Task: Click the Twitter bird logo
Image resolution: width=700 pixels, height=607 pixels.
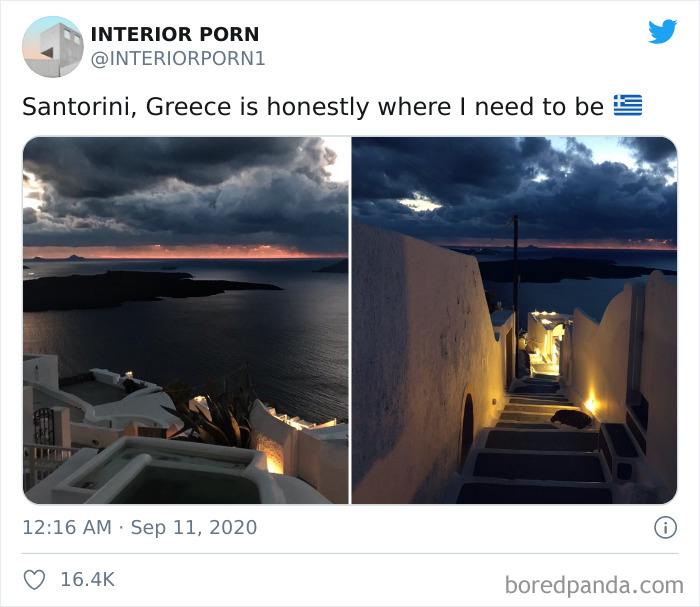Action: coord(662,31)
